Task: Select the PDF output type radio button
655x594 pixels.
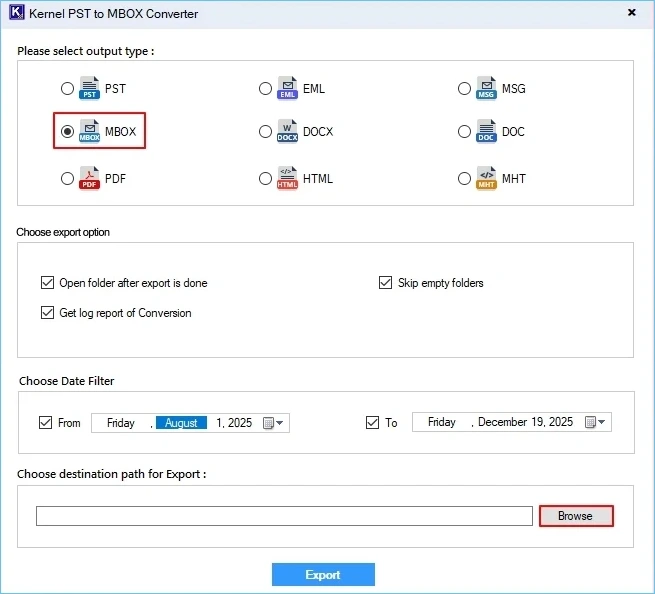Action: point(67,179)
